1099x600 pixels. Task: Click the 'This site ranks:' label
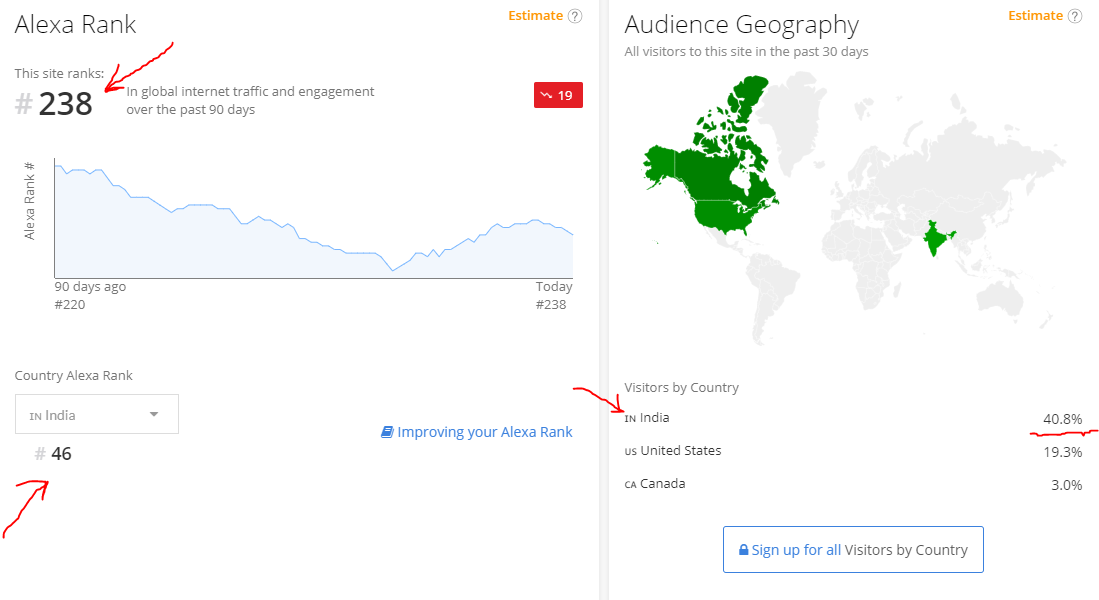pos(60,73)
